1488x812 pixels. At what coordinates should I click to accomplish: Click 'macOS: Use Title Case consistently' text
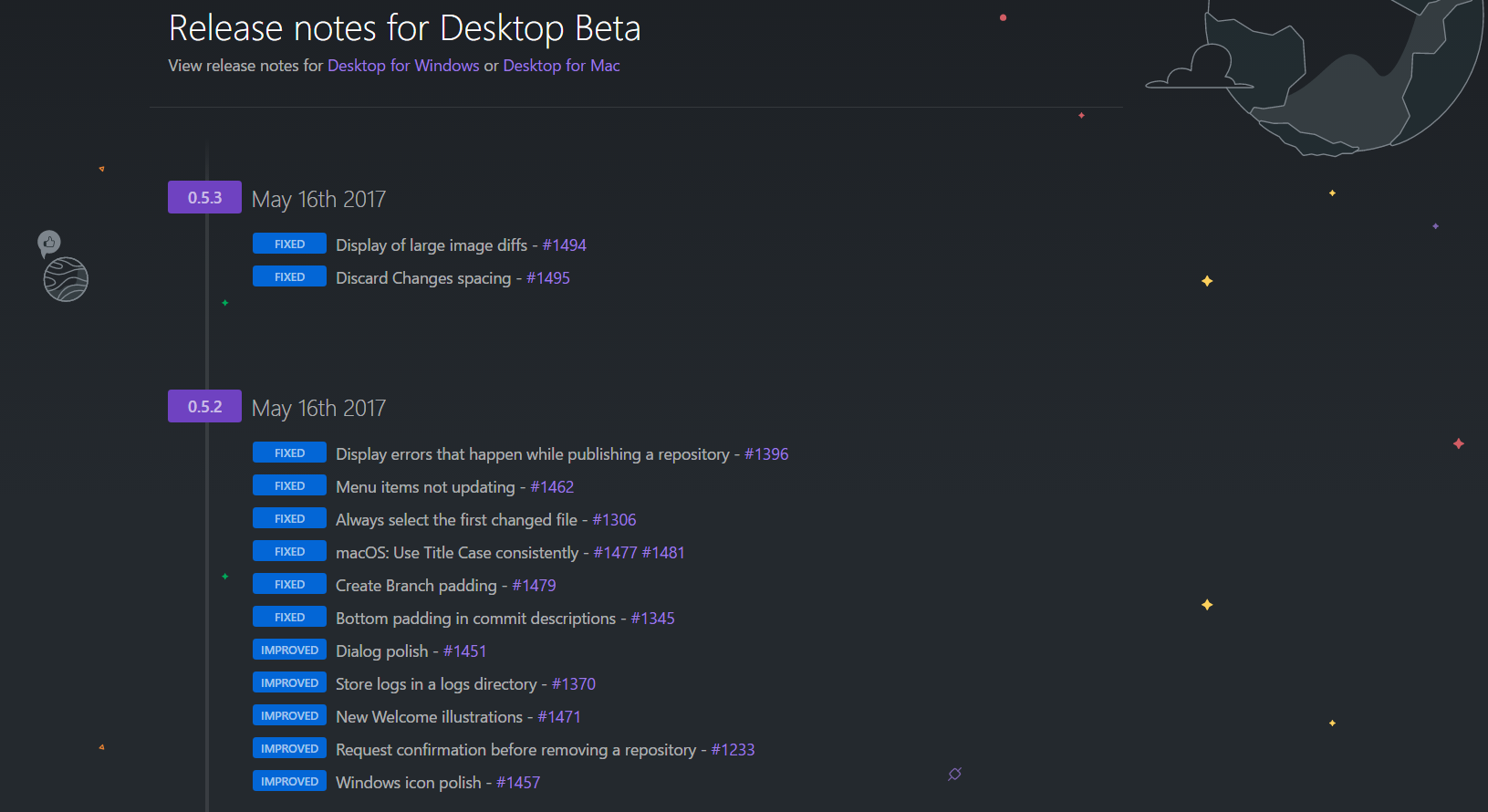click(x=457, y=553)
